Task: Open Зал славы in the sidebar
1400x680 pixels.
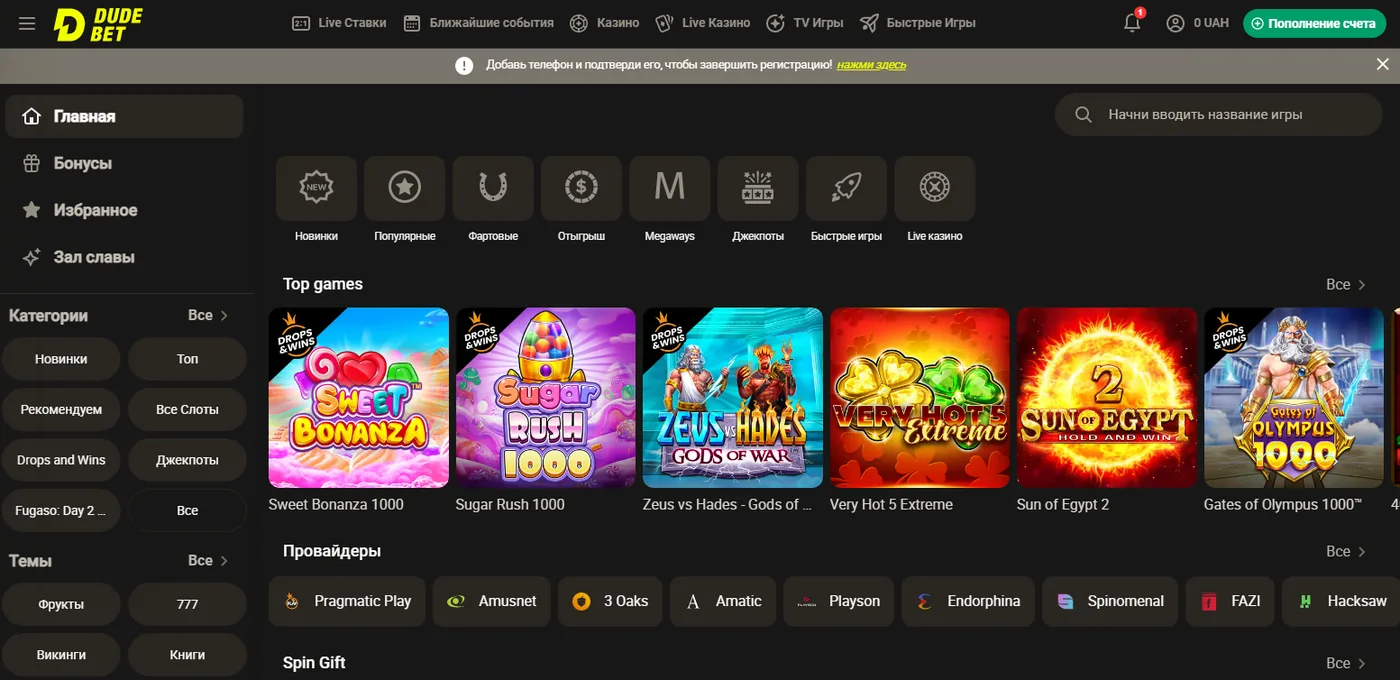Action: click(x=124, y=257)
